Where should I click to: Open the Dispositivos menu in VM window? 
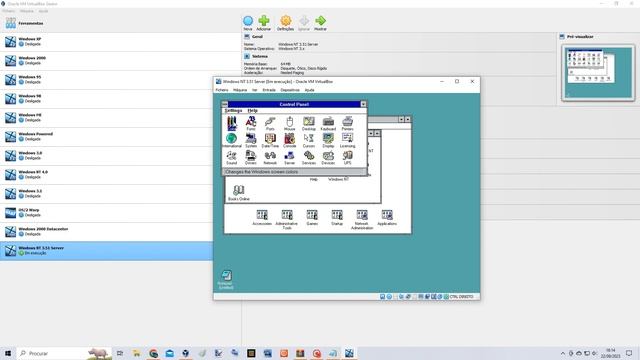pyautogui.click(x=290, y=90)
